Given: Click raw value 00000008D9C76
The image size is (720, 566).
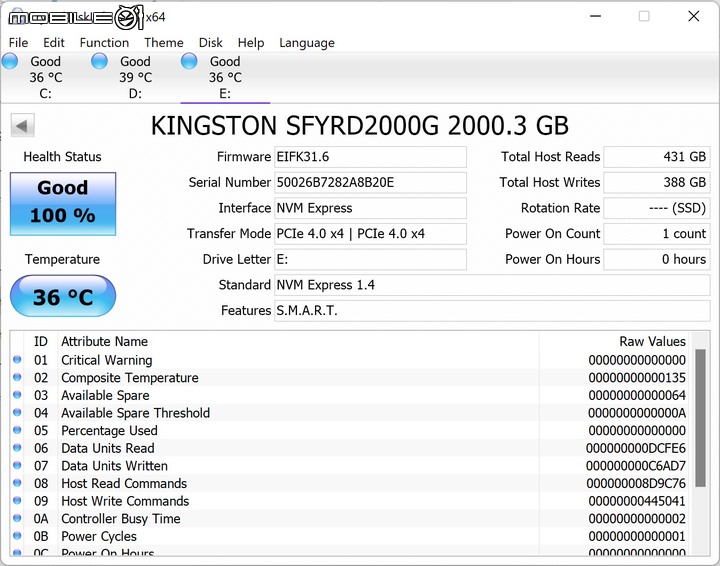Looking at the screenshot, I should point(636,483).
